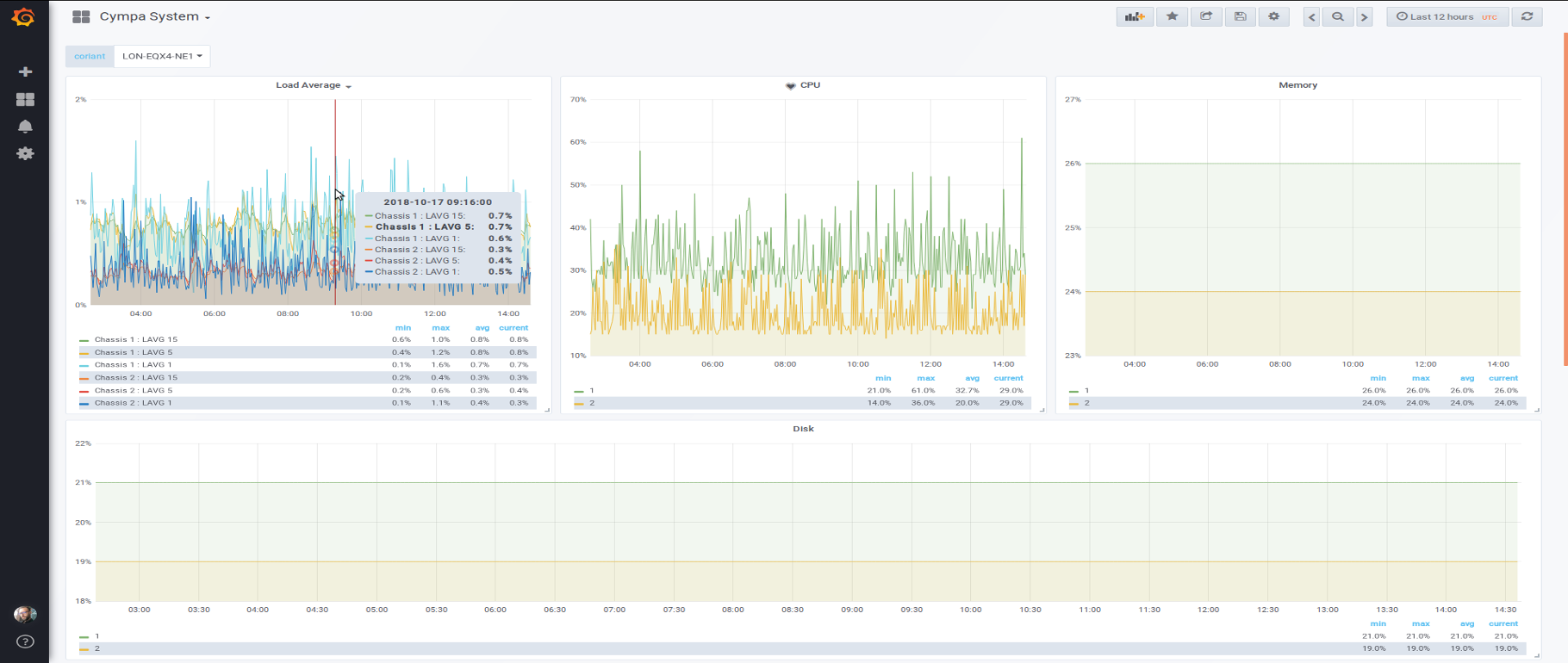Sort Load Average legend by max

coord(440,327)
